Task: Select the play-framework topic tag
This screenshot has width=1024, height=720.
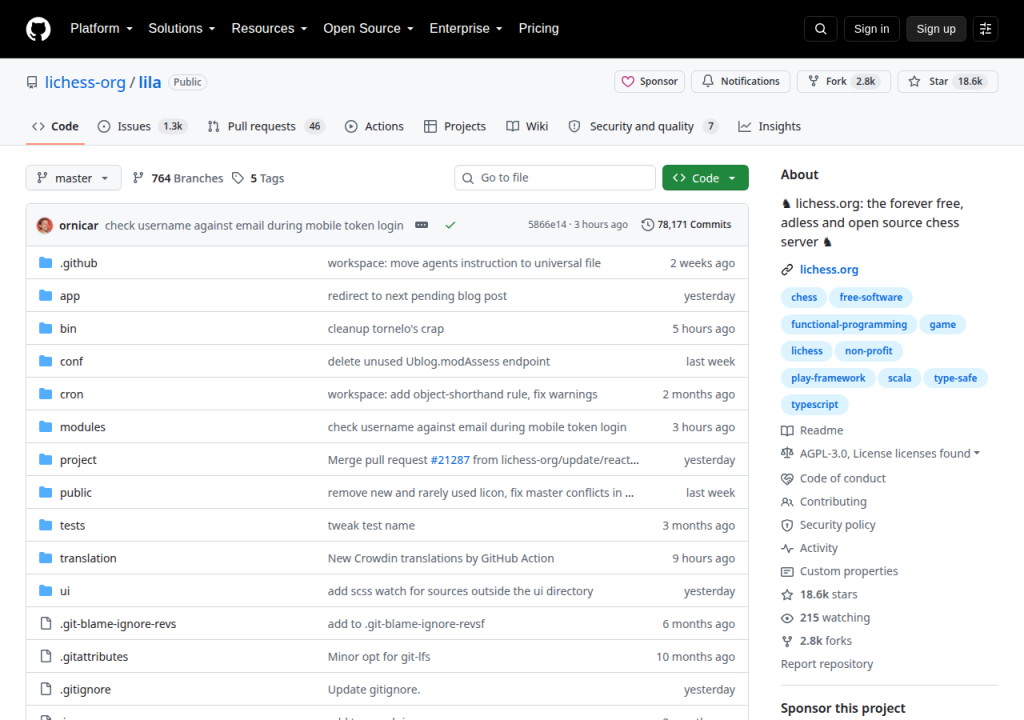Action: click(x=827, y=378)
